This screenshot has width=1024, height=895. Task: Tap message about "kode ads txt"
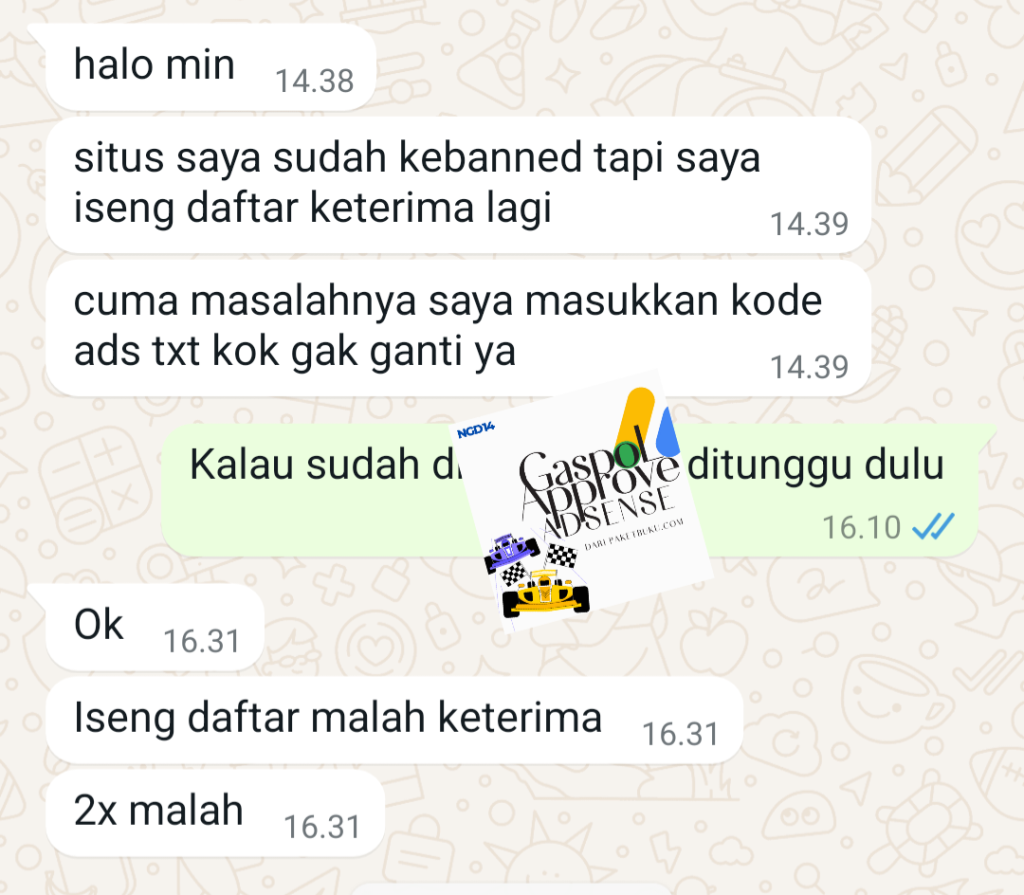pos(458,329)
